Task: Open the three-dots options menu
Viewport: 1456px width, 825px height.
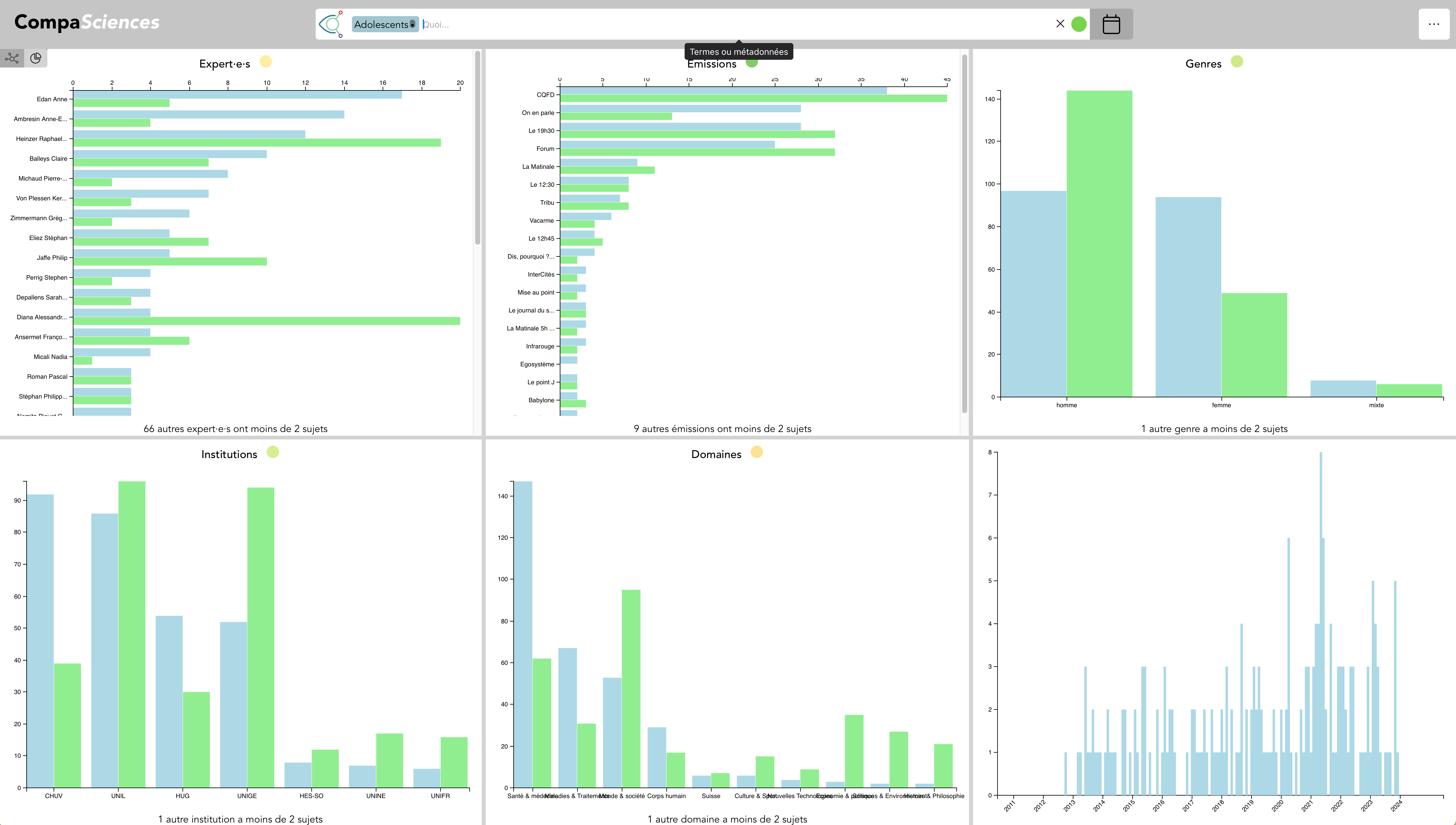Action: (x=1433, y=24)
